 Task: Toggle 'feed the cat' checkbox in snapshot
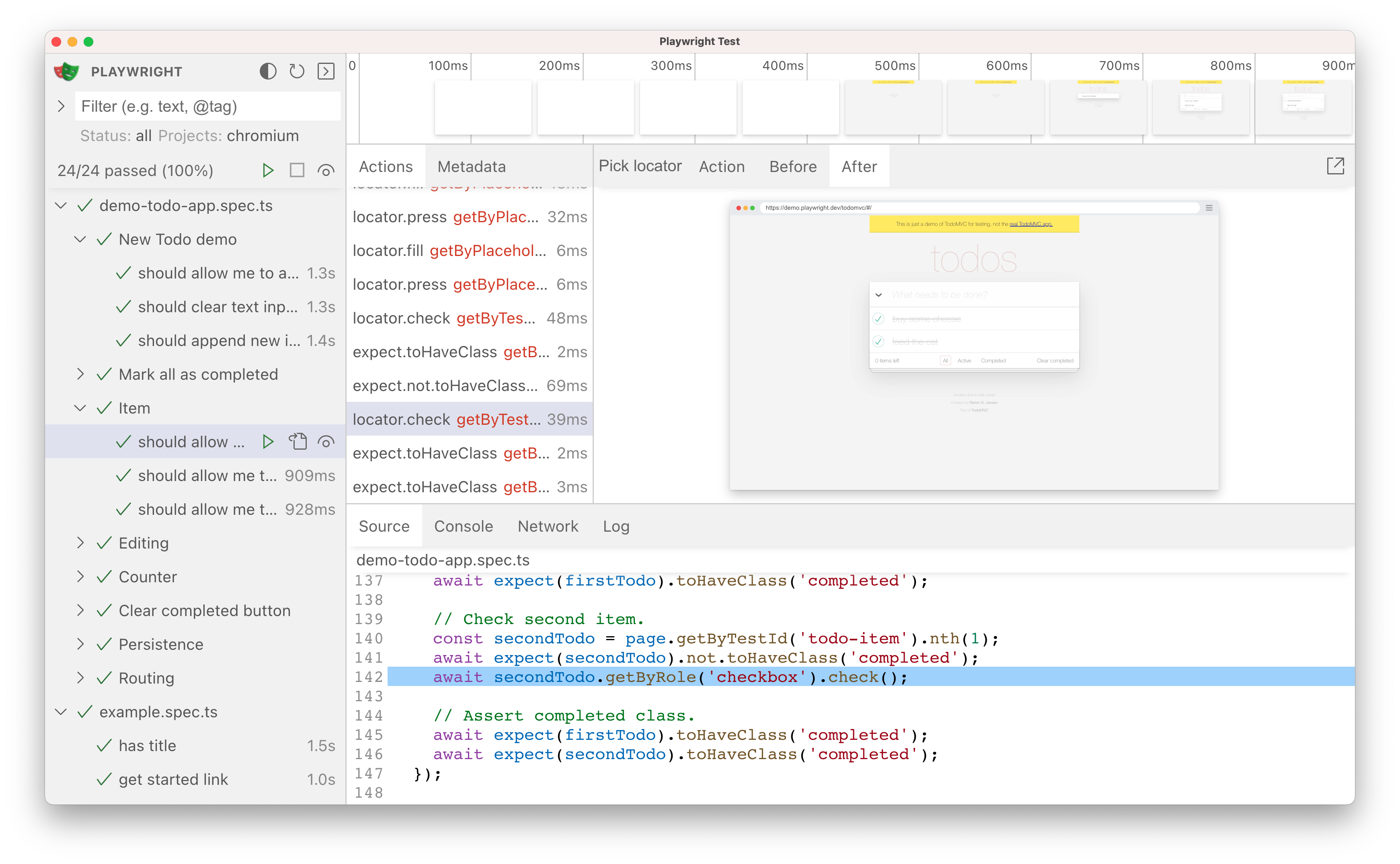click(879, 342)
